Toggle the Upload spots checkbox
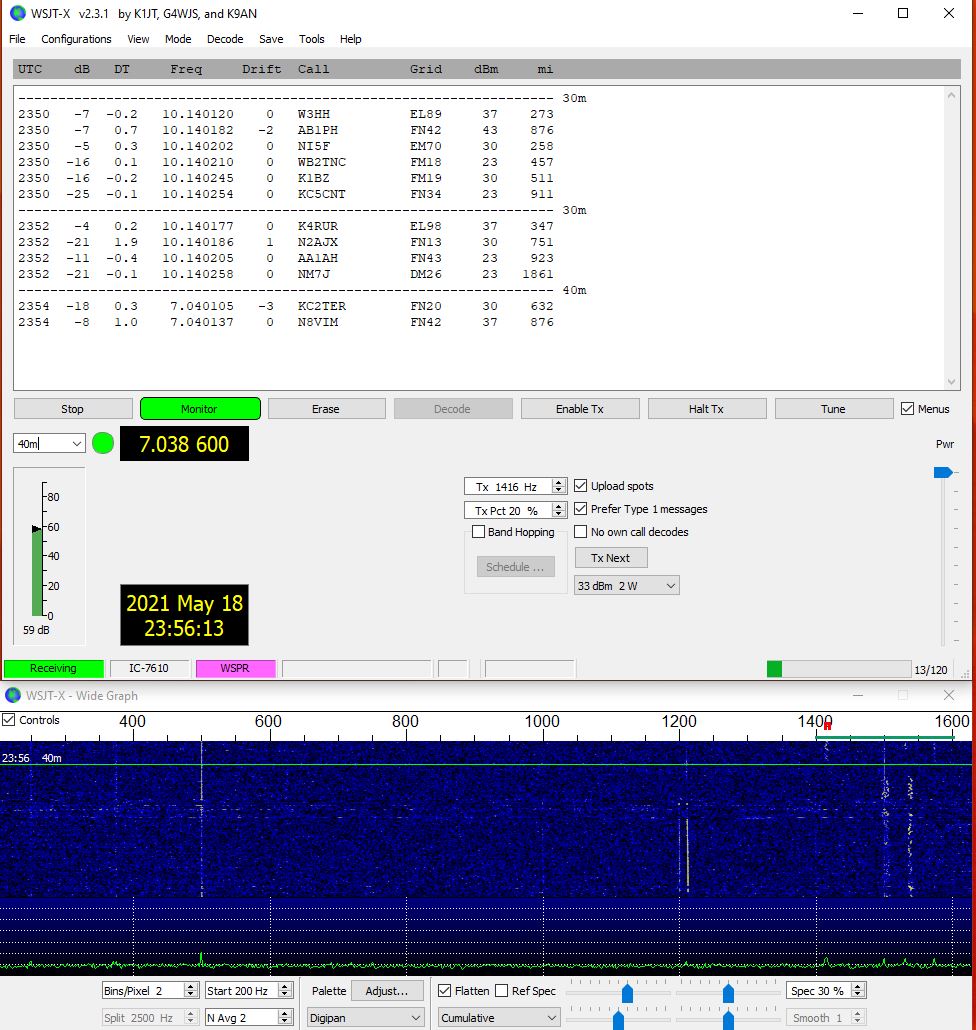976x1030 pixels. [x=581, y=486]
